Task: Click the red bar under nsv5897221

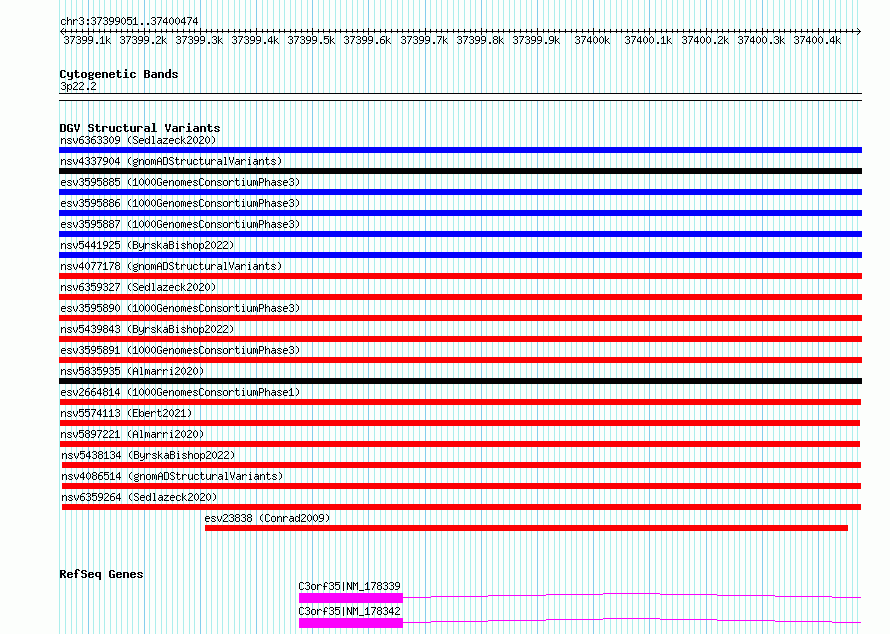Action: click(x=460, y=444)
